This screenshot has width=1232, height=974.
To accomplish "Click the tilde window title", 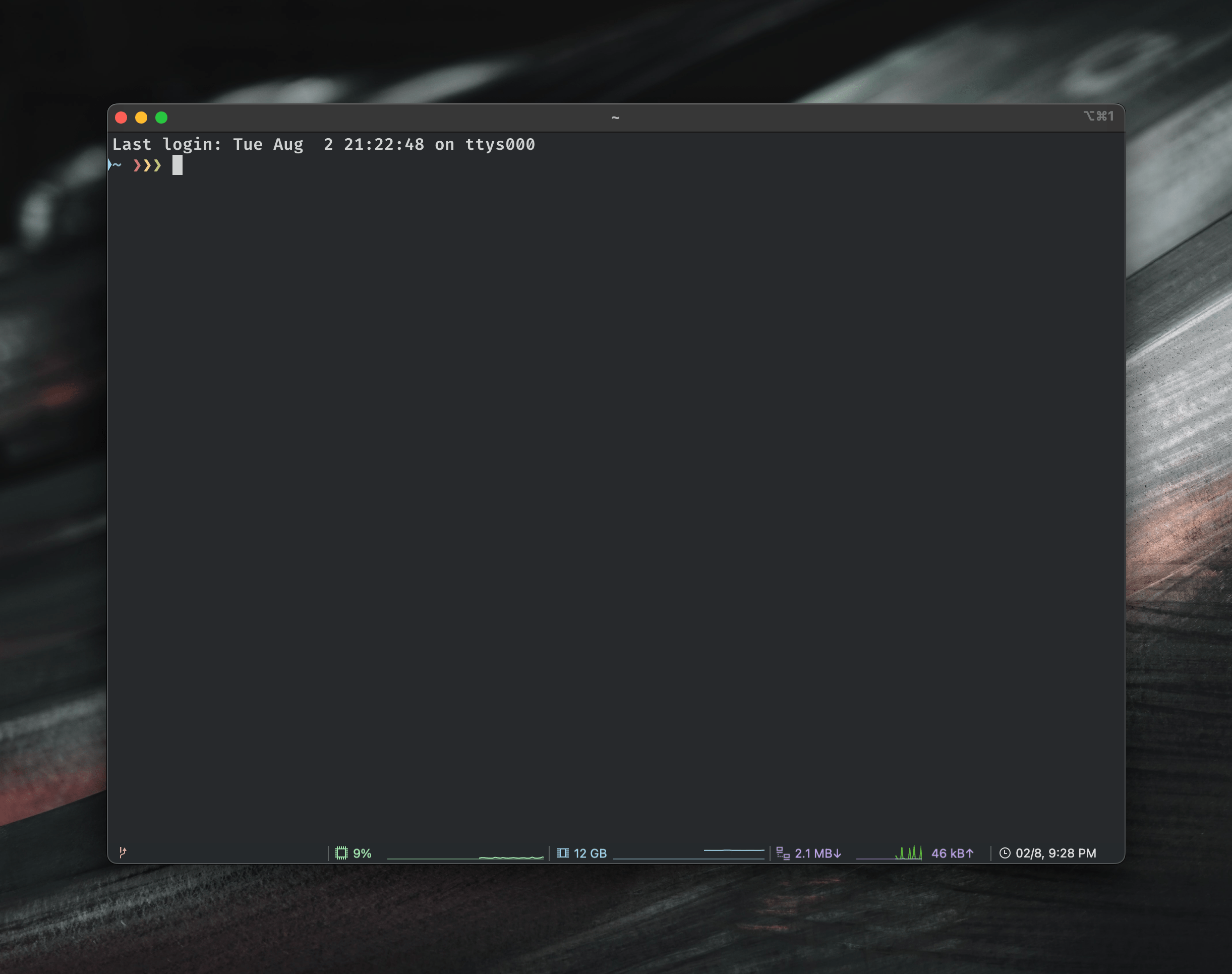I will click(615, 118).
